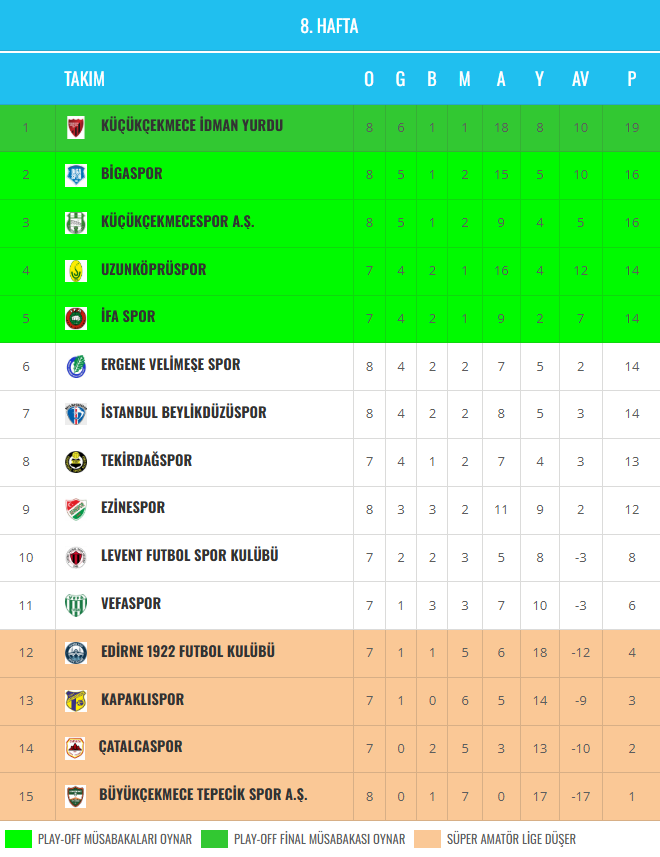The width and height of the screenshot is (660, 857).
Task: Click the Ergene Velimeşe Spor logo
Action: 76,366
